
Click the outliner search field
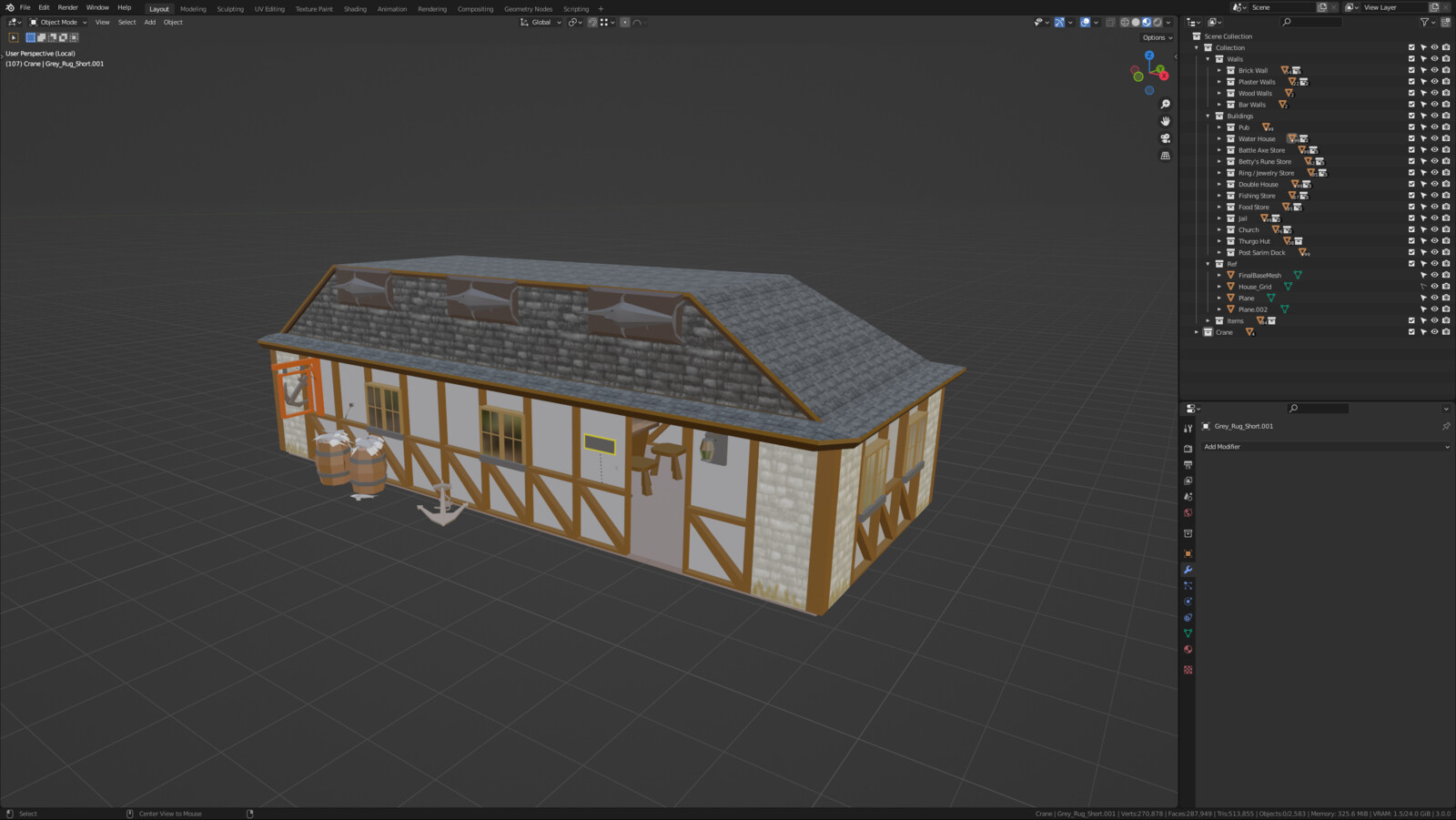[1311, 22]
